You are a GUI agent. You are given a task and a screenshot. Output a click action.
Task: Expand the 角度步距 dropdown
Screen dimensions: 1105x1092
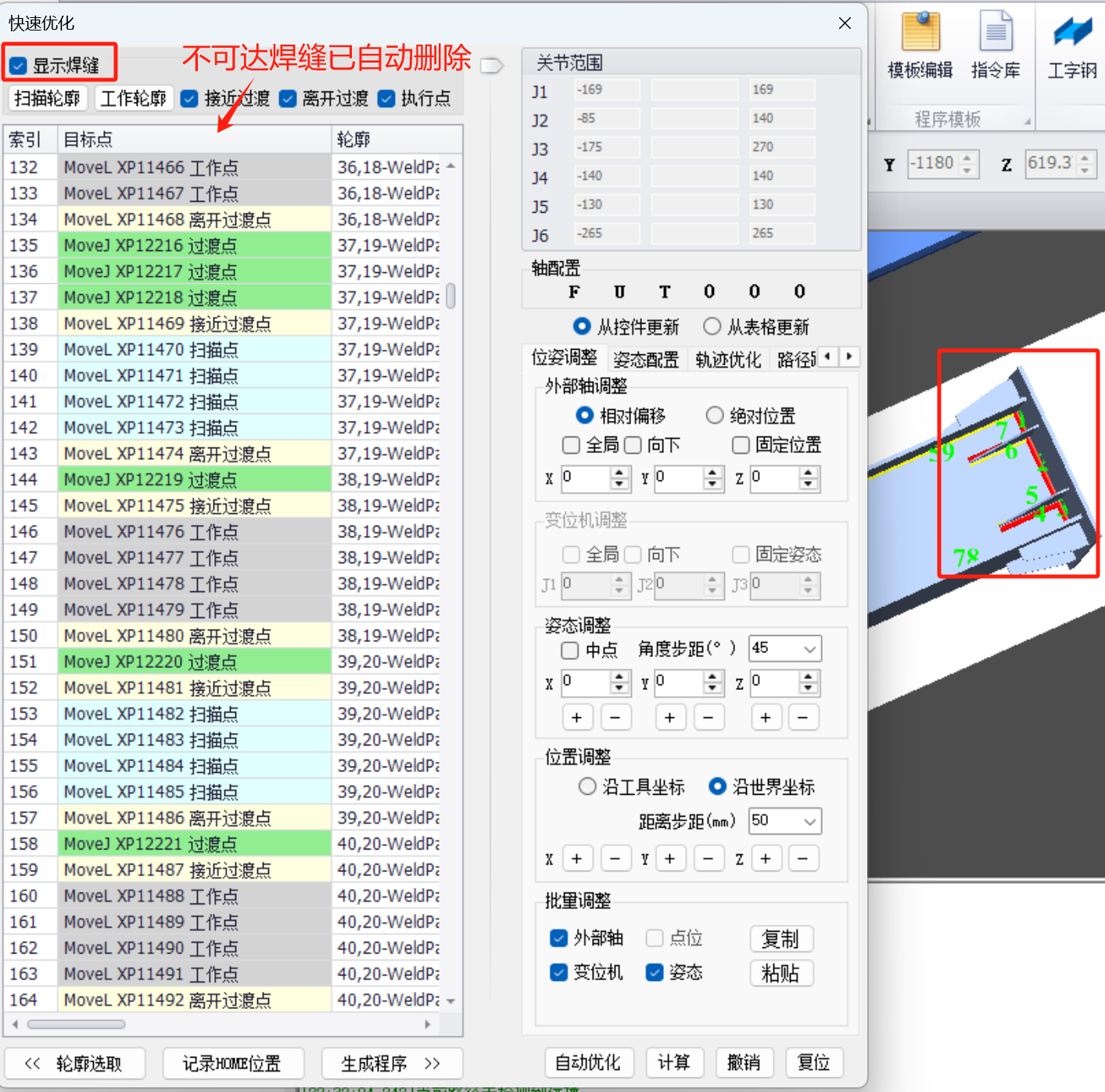coord(810,648)
